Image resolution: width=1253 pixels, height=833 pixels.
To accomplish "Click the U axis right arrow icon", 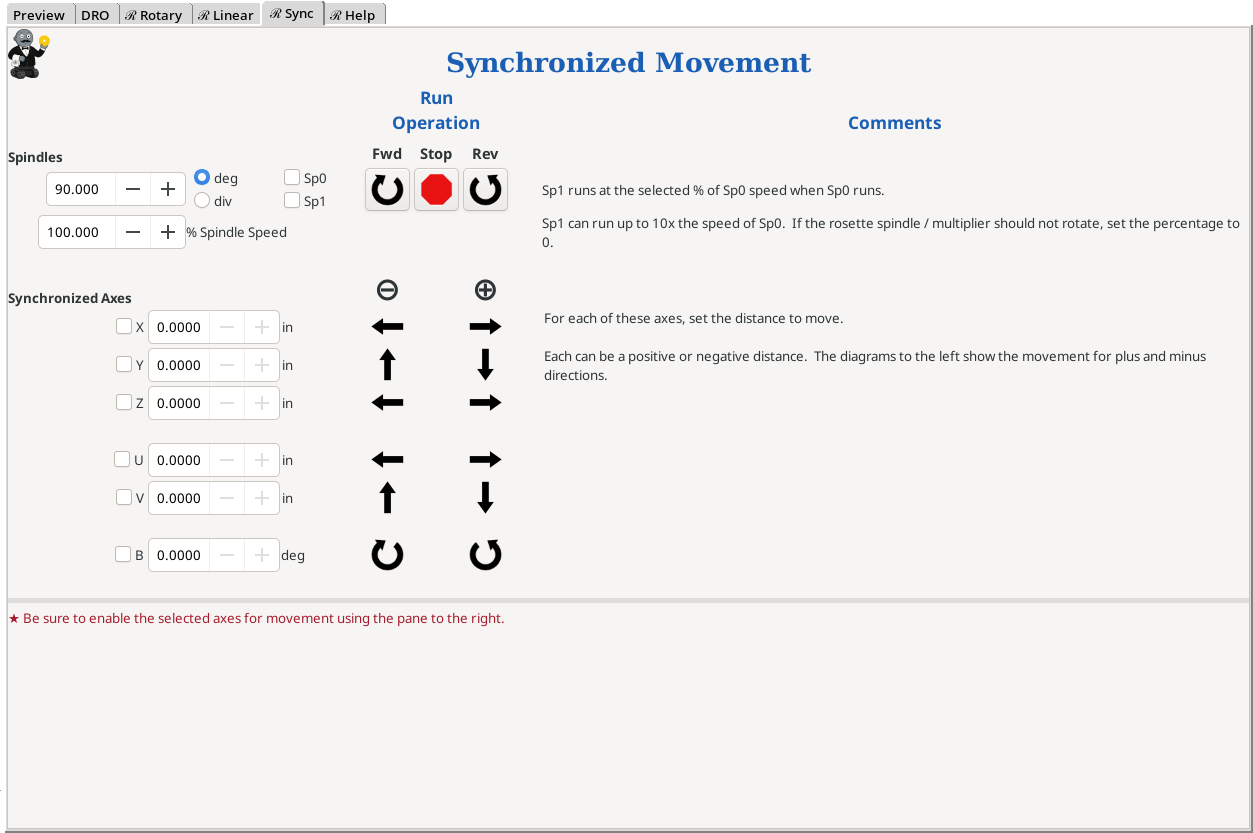I will (485, 460).
